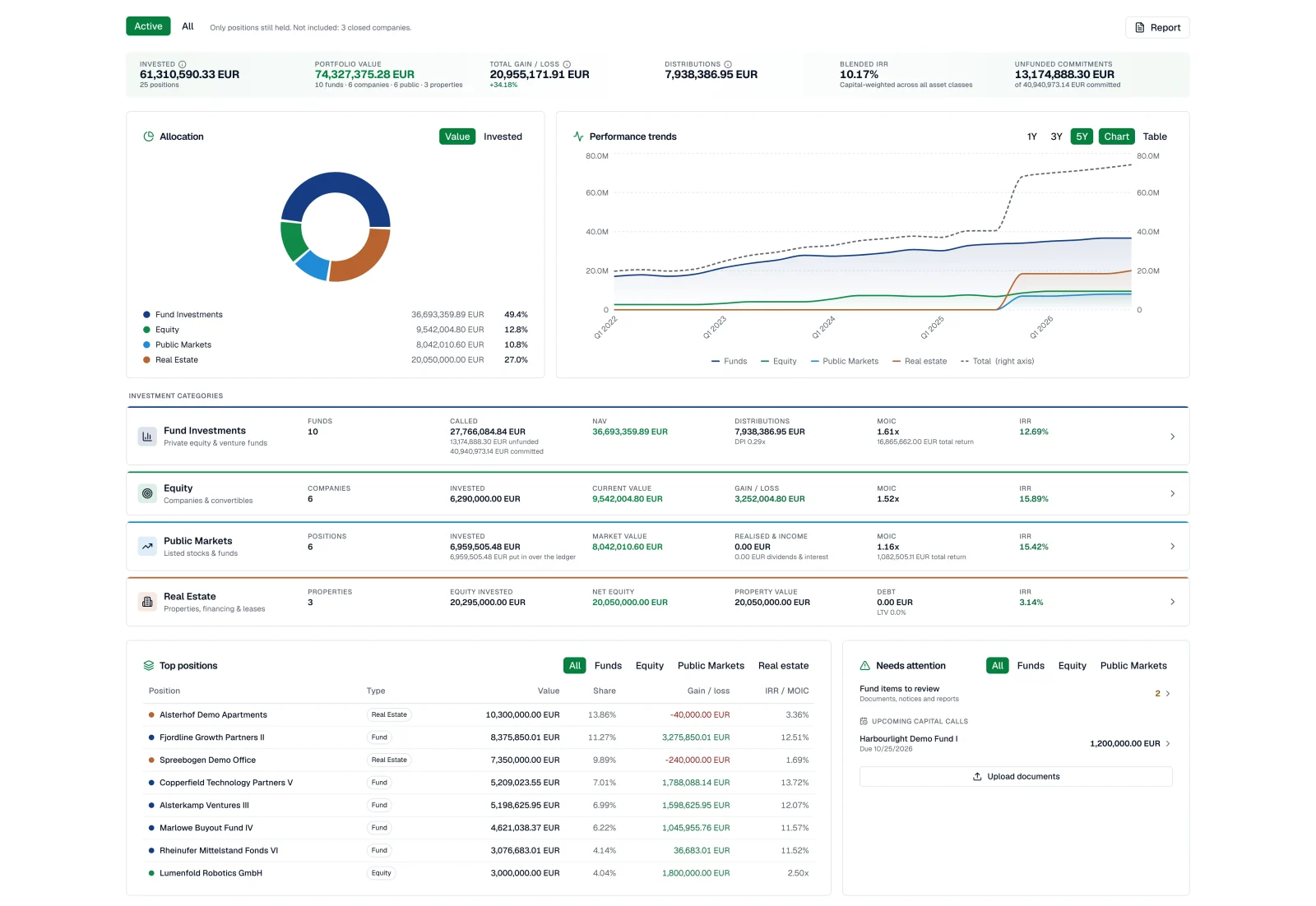Filter Needs attention by Funds
Viewport: 1316px width, 906px height.
tap(1031, 666)
